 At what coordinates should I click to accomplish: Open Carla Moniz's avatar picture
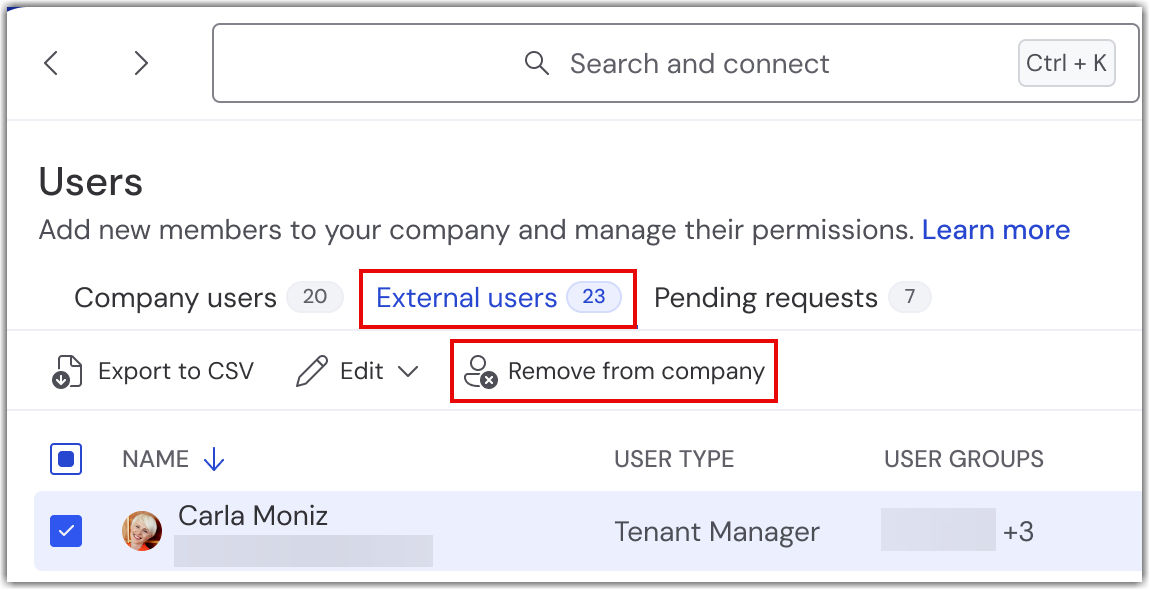tap(142, 531)
